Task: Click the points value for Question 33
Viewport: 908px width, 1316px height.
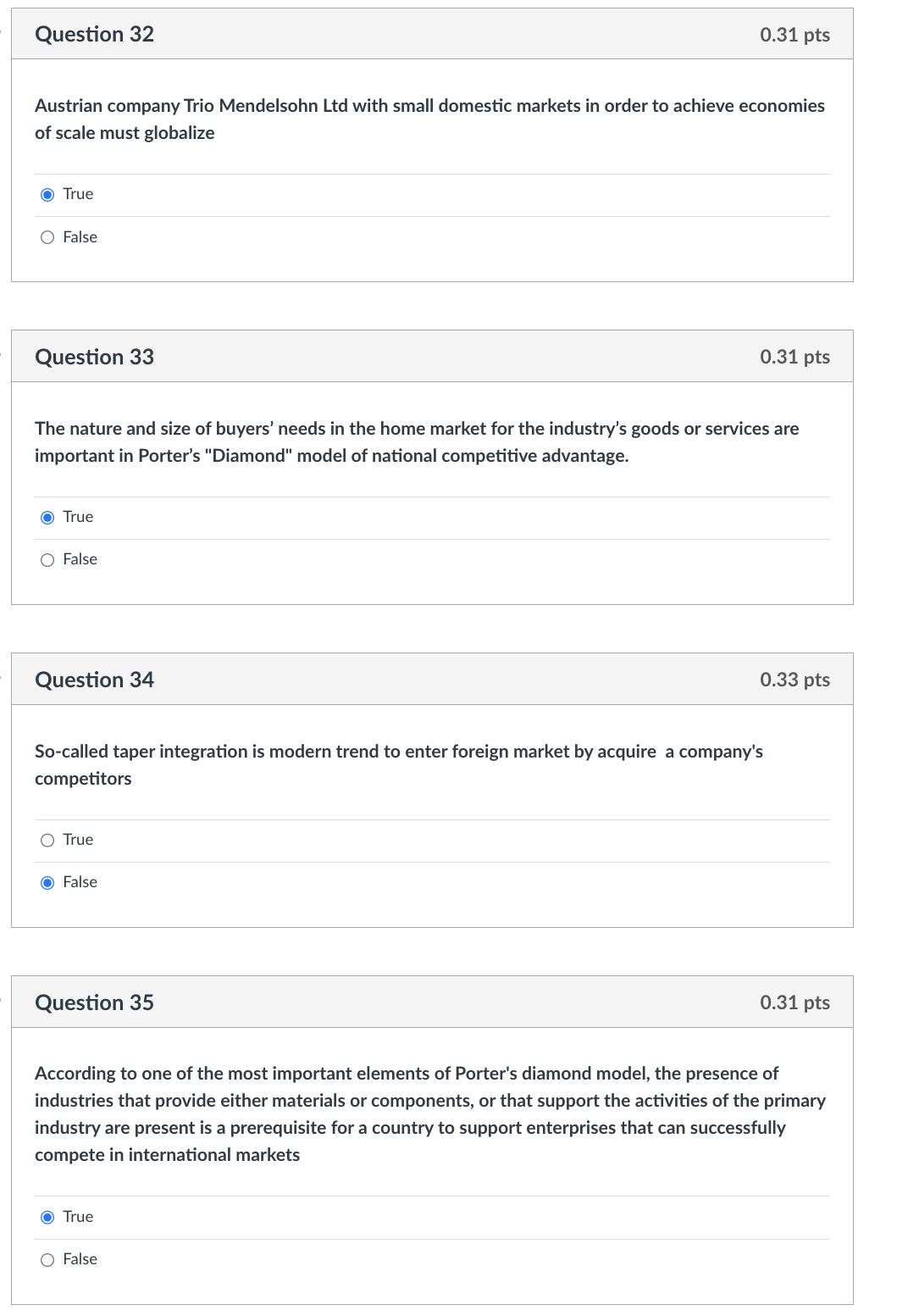Action: click(794, 357)
